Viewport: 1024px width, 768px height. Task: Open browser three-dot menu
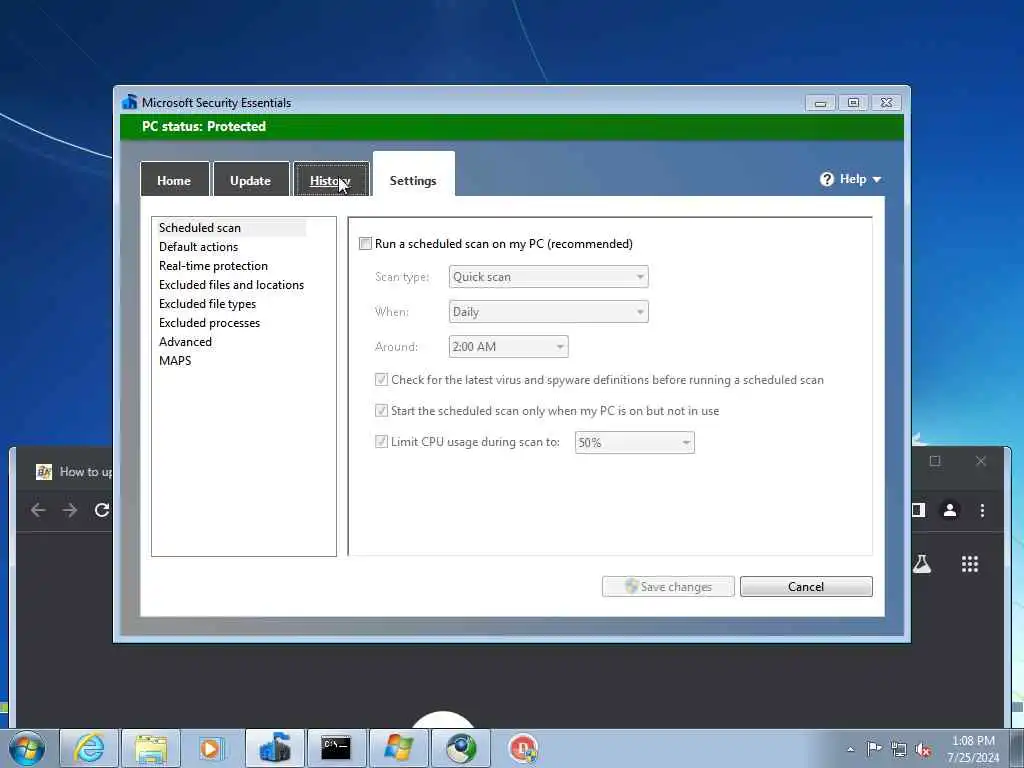[982, 510]
